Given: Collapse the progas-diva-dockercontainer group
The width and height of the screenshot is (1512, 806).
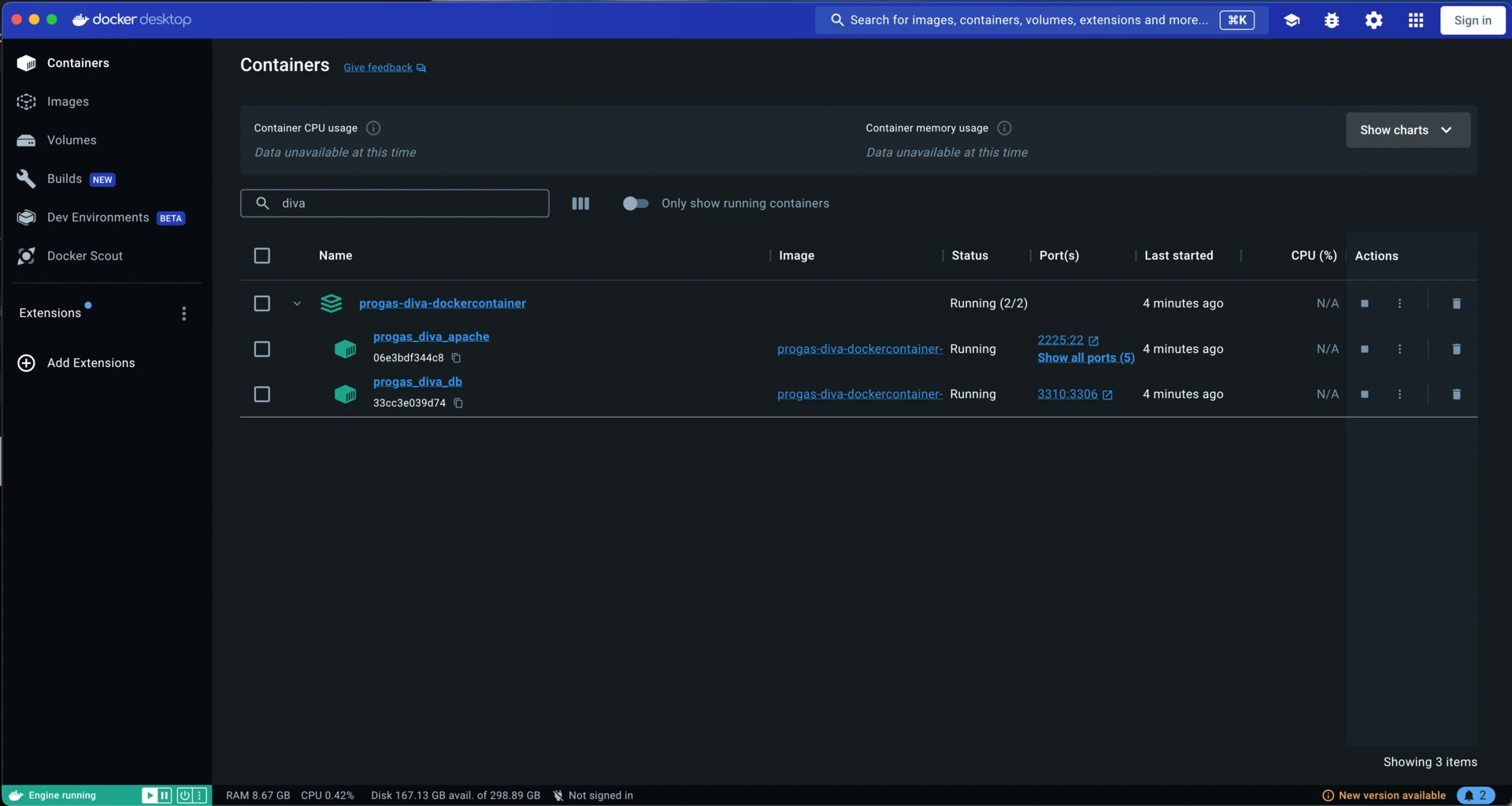Looking at the screenshot, I should [x=297, y=303].
